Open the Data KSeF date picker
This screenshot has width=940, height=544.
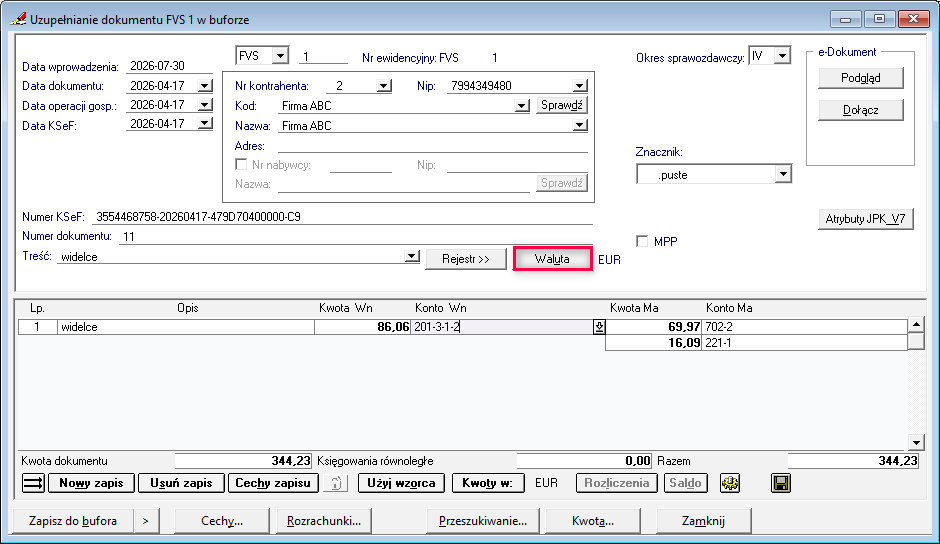204,124
